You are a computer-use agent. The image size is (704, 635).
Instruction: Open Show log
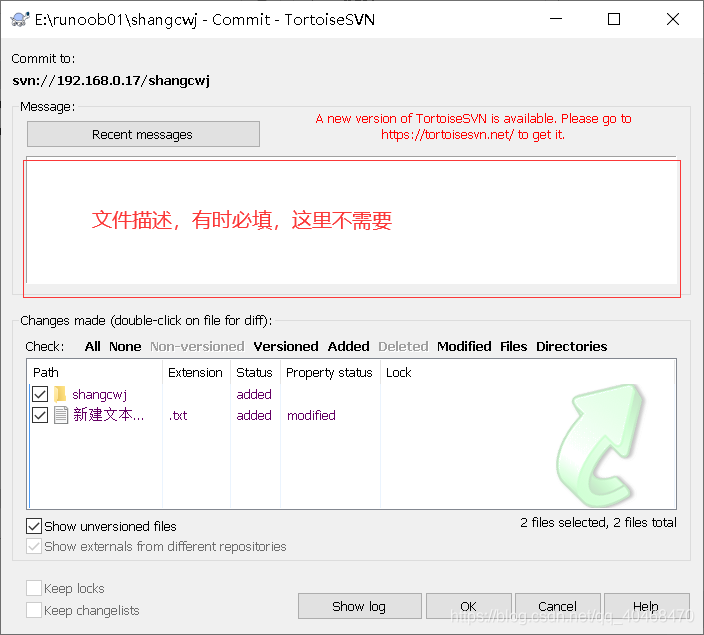click(x=360, y=606)
